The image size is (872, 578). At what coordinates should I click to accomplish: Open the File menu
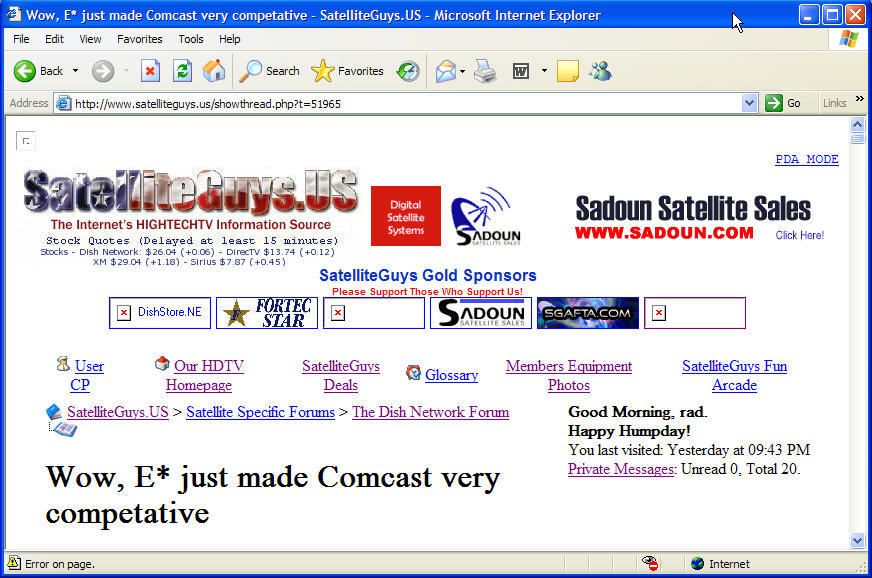21,39
